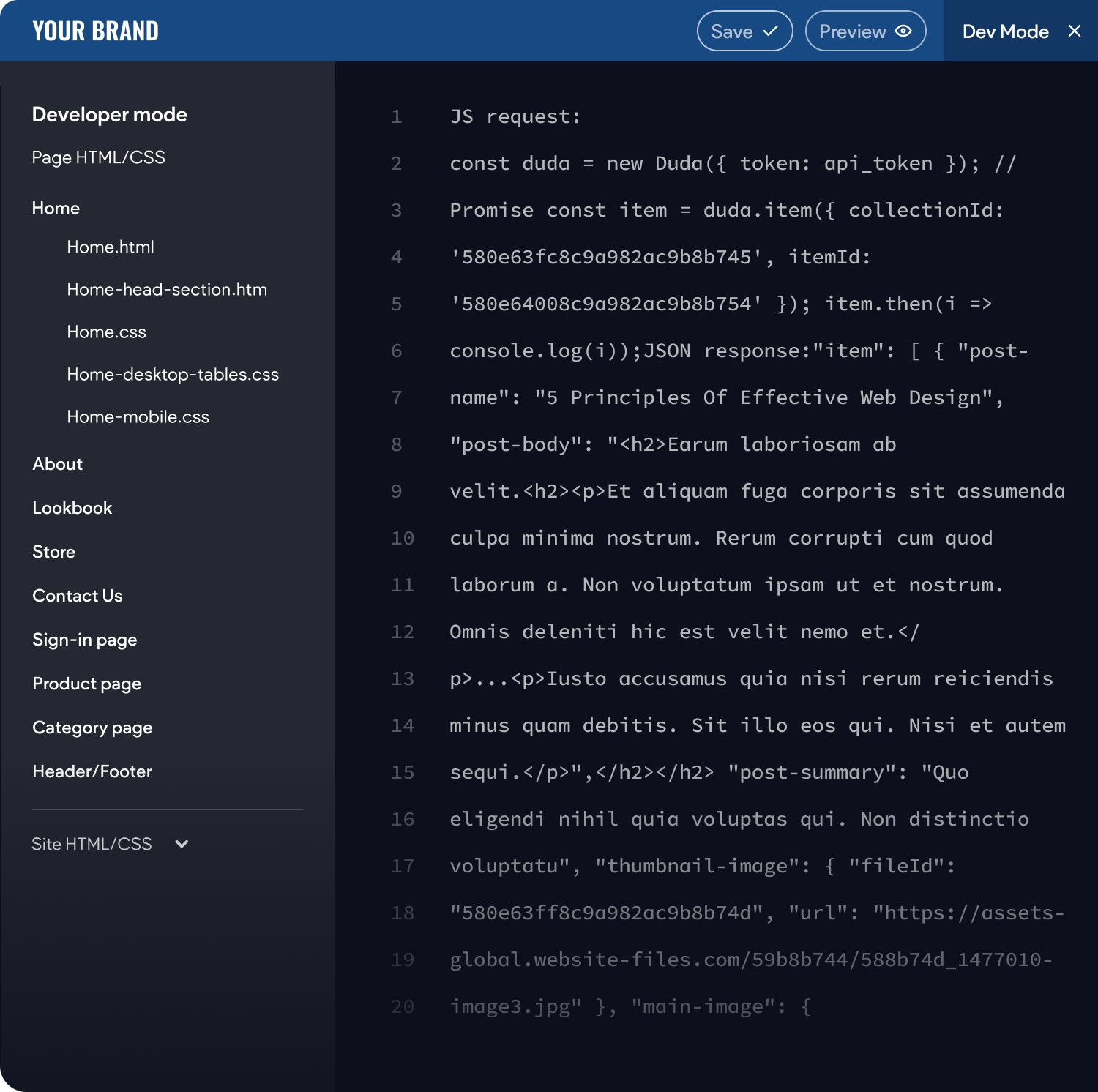This screenshot has width=1098, height=1092.
Task: Click line 20 with 'image3.jpg'
Action: [x=630, y=1006]
